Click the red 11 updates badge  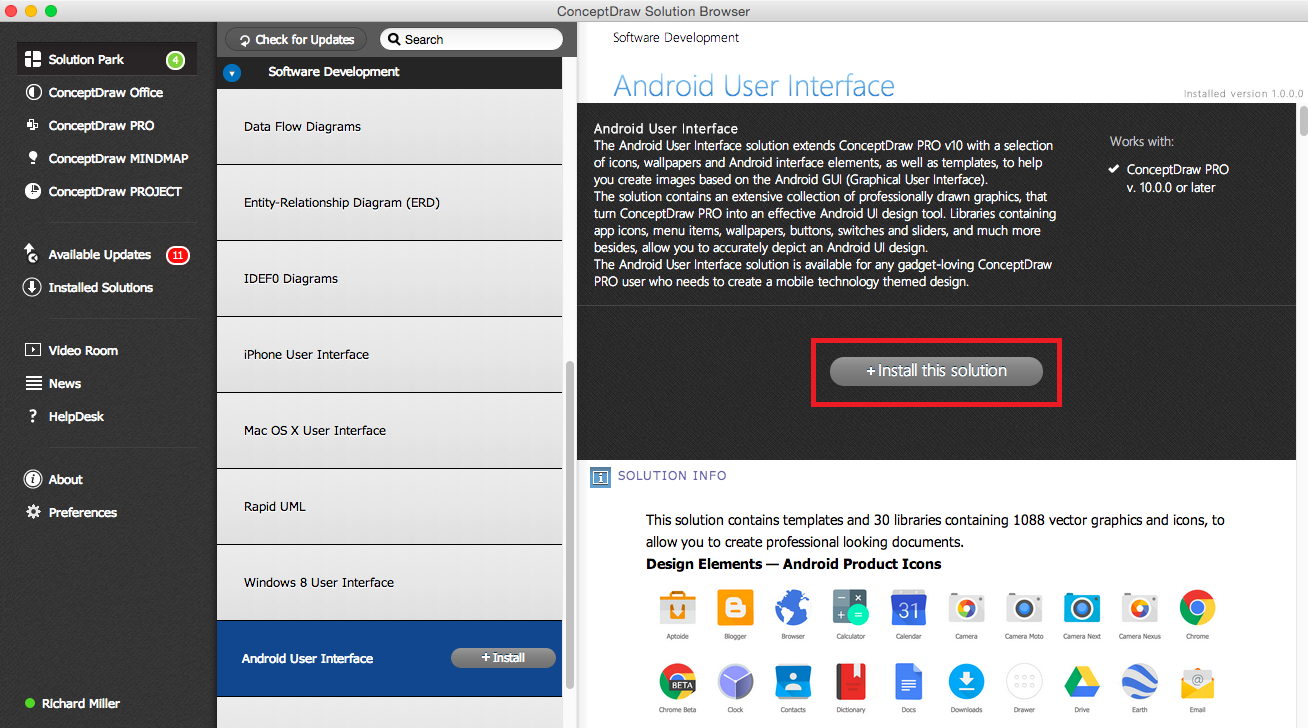(178, 255)
